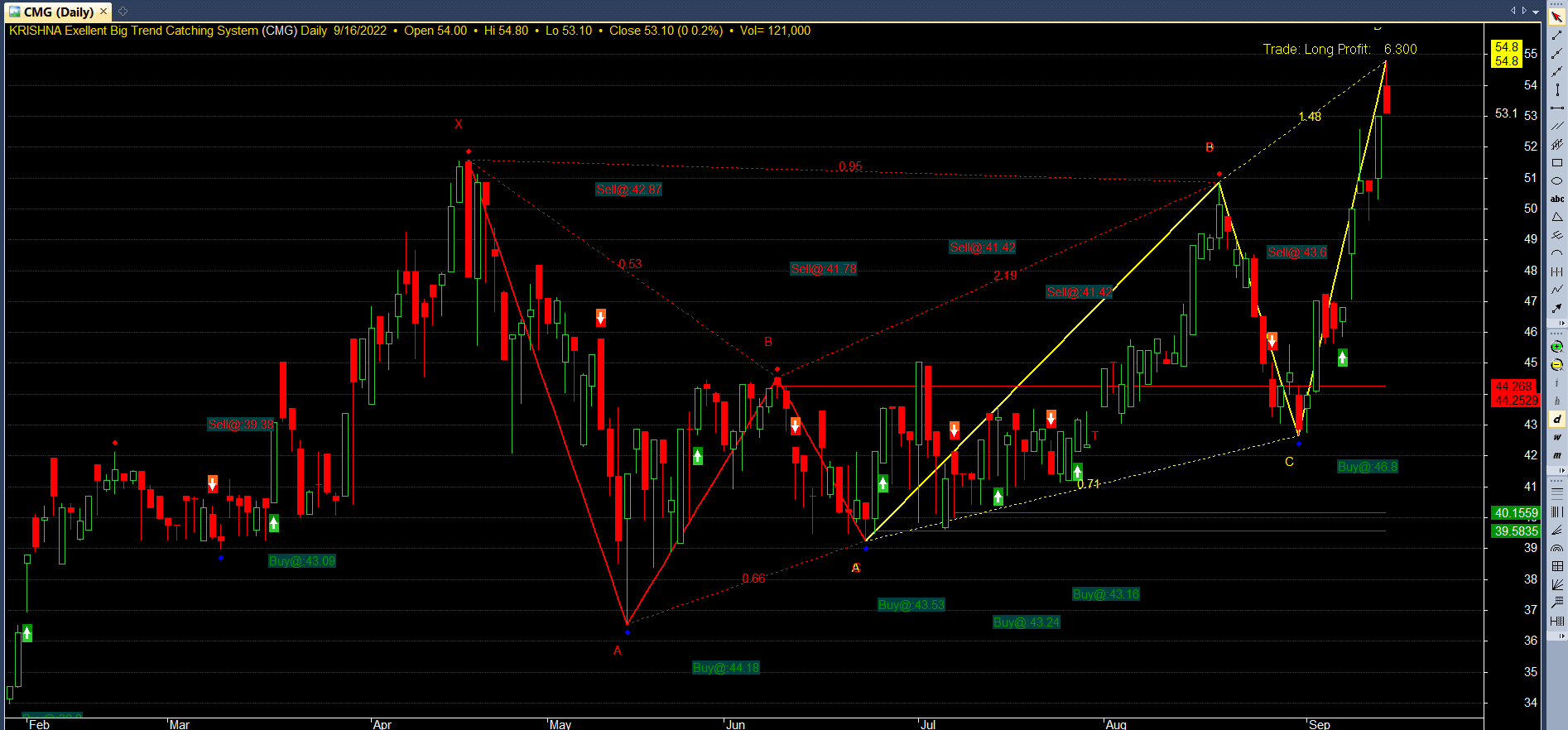The height and width of the screenshot is (730, 1568).
Task: Click the 'Sell@:41.78' label
Action: (x=824, y=269)
